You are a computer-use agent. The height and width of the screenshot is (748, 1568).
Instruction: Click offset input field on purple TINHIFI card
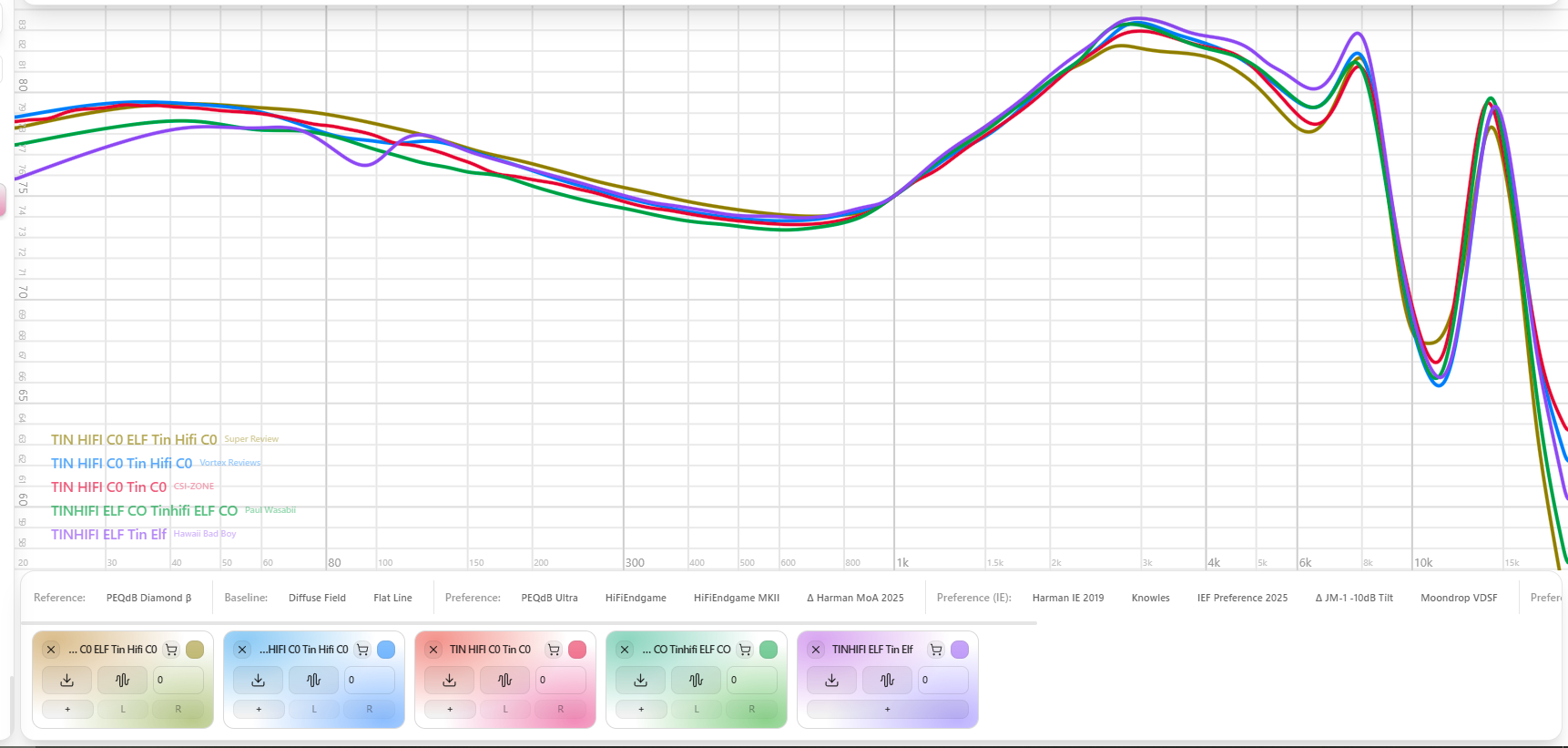pyautogui.click(x=942, y=680)
